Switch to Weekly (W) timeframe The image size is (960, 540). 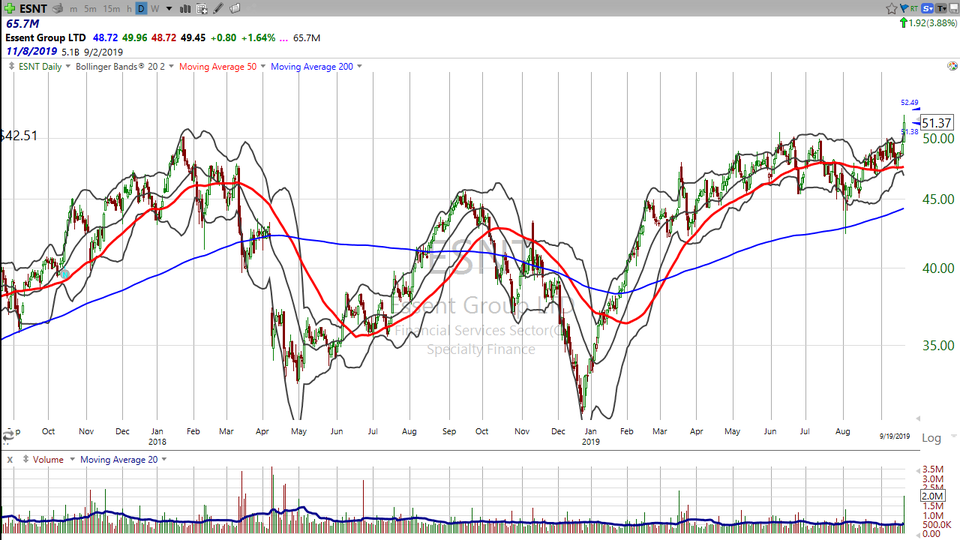[155, 8]
